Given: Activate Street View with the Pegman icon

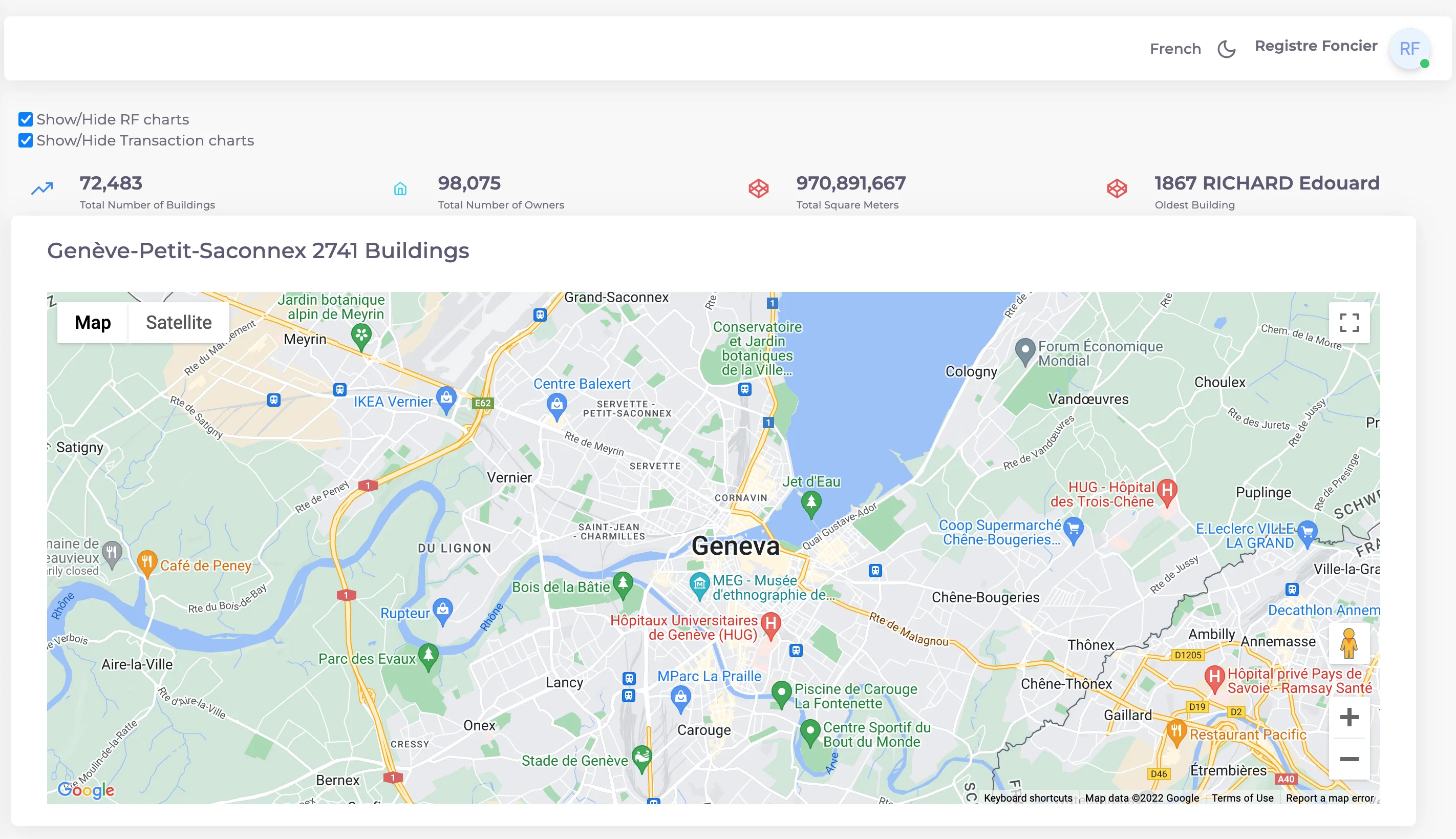Looking at the screenshot, I should (x=1350, y=643).
